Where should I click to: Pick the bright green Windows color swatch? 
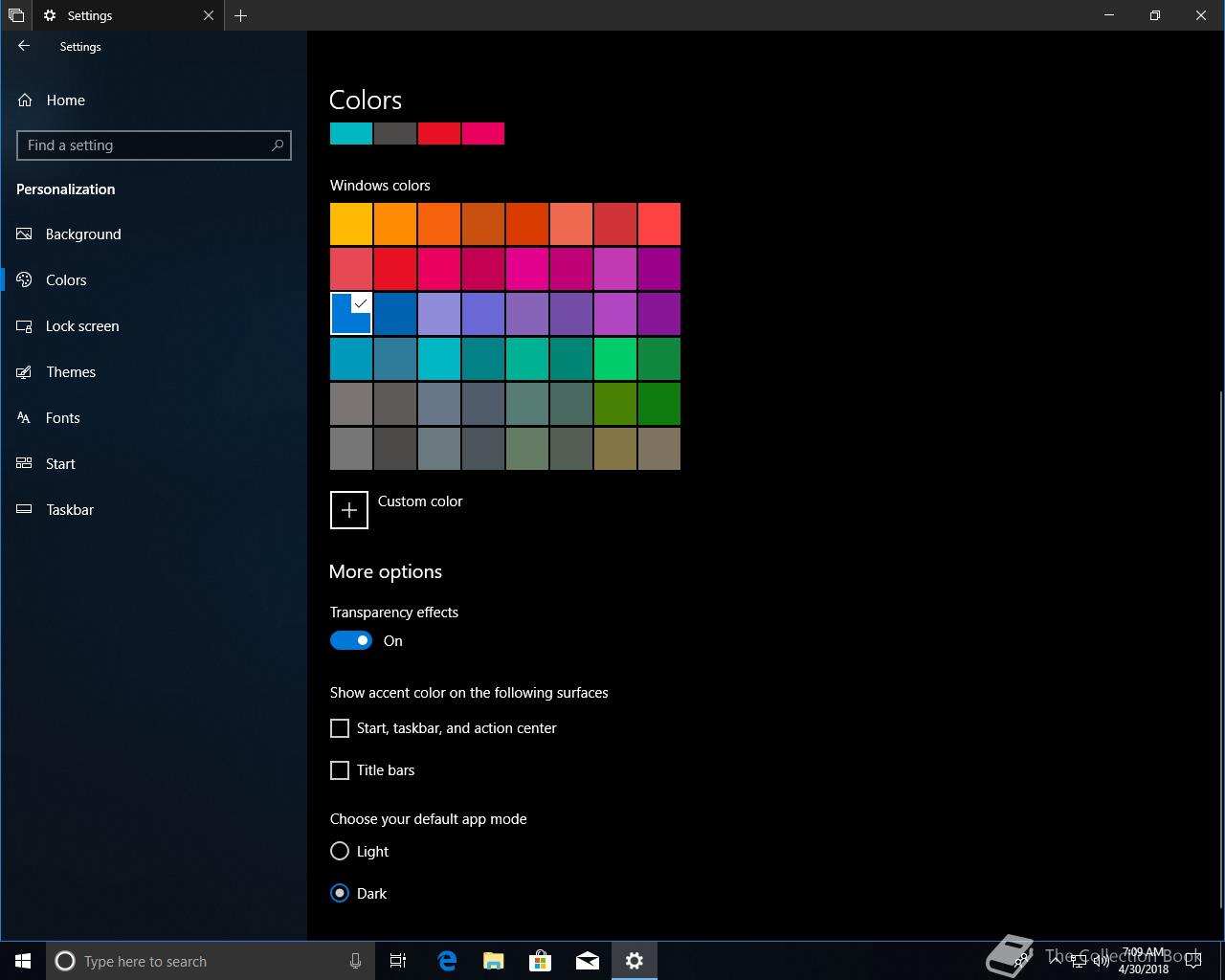(x=614, y=359)
